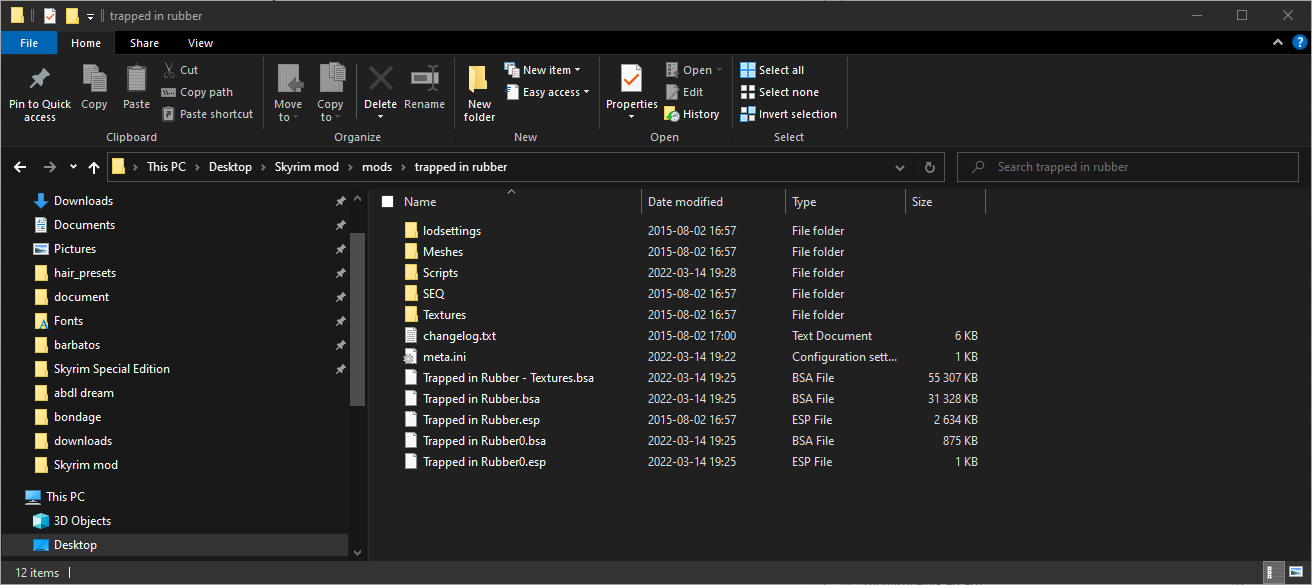Click the Edit ribbon button

(684, 92)
